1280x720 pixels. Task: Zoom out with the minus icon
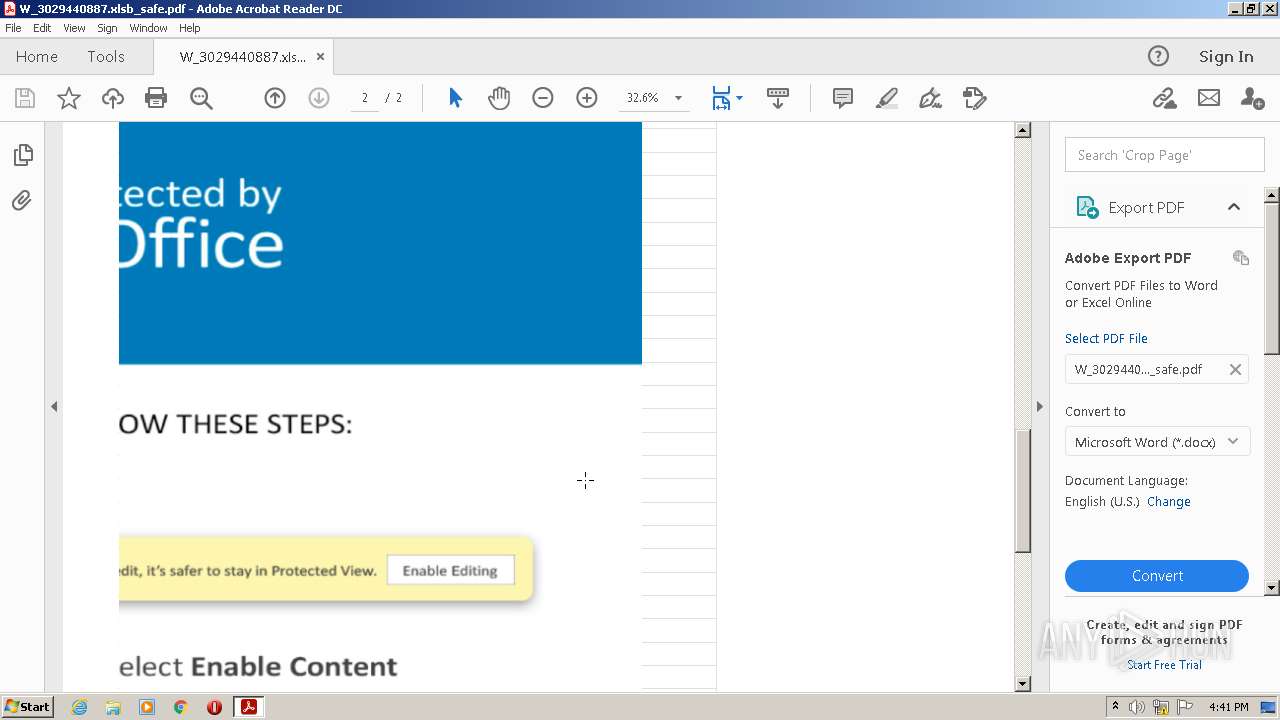[543, 98]
